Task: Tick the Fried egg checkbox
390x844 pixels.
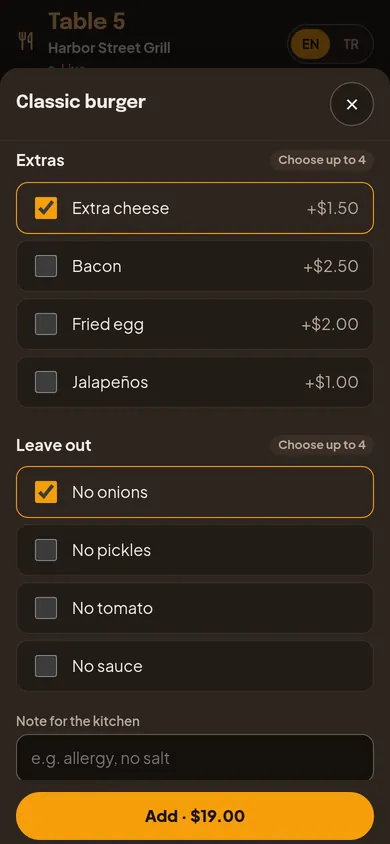Action: (x=46, y=324)
